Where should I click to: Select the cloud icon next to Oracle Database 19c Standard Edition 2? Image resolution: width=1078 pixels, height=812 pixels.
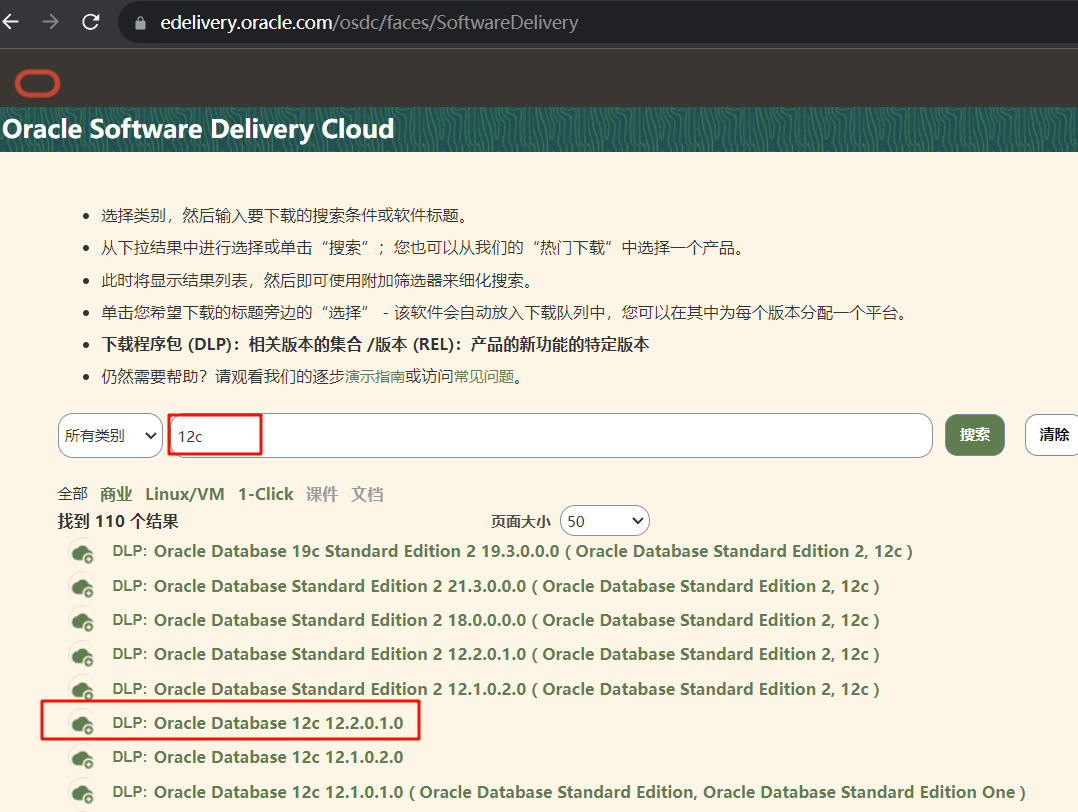coord(83,552)
